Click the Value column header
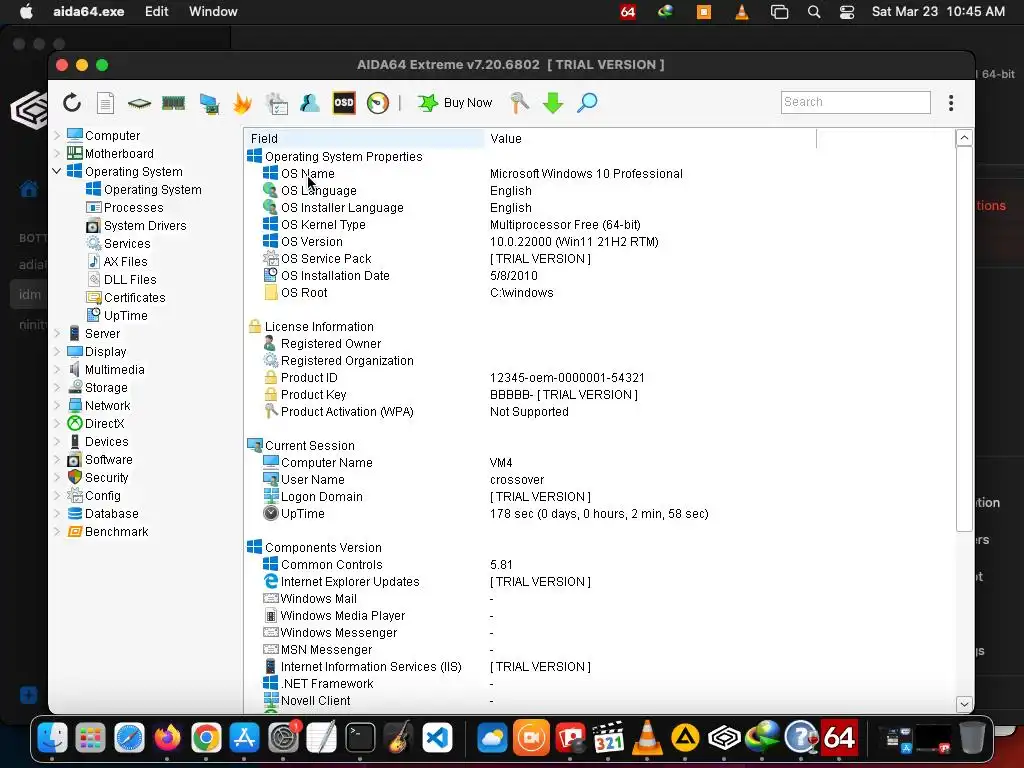This screenshot has width=1024, height=768. (x=650, y=138)
